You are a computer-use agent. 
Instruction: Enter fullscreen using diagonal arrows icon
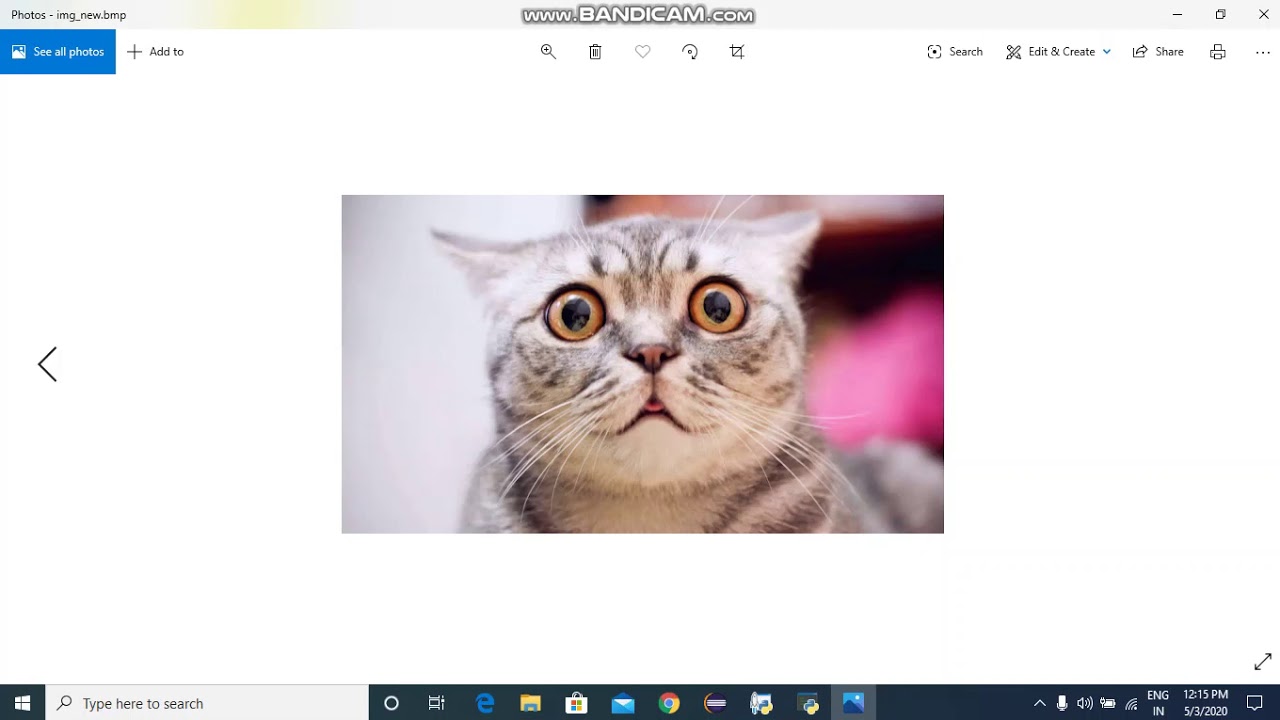pyautogui.click(x=1262, y=662)
